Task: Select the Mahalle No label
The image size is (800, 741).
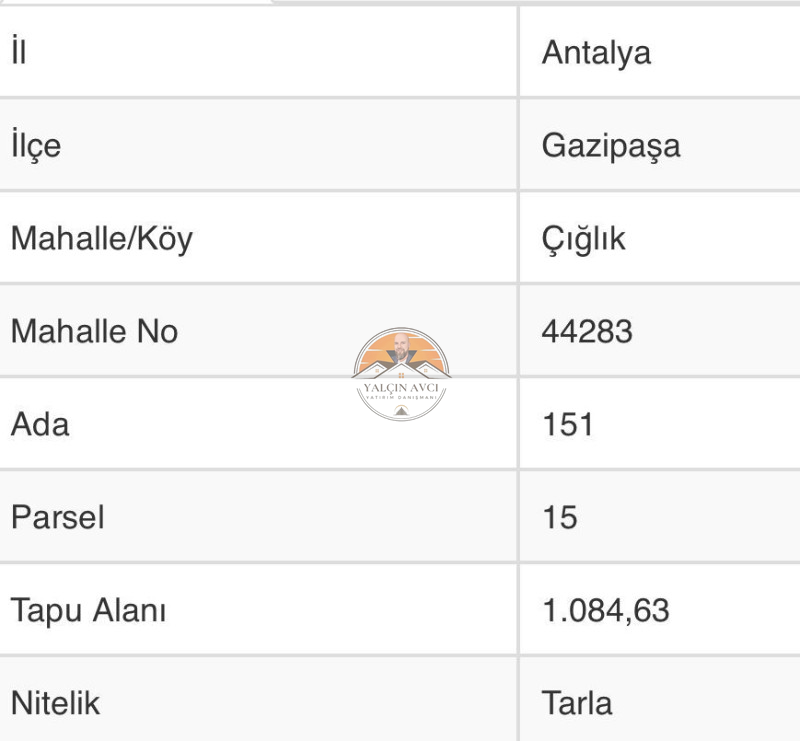Action: click(94, 331)
